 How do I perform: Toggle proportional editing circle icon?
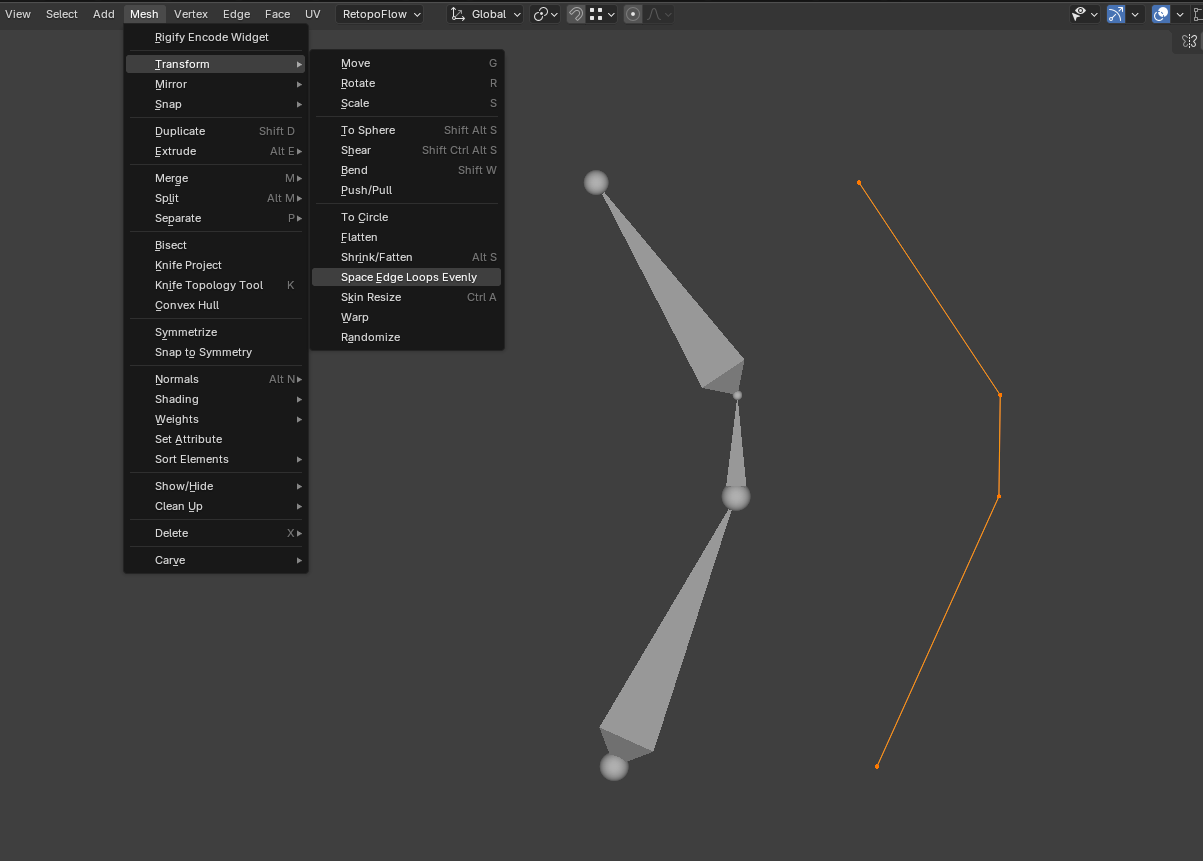(633, 14)
